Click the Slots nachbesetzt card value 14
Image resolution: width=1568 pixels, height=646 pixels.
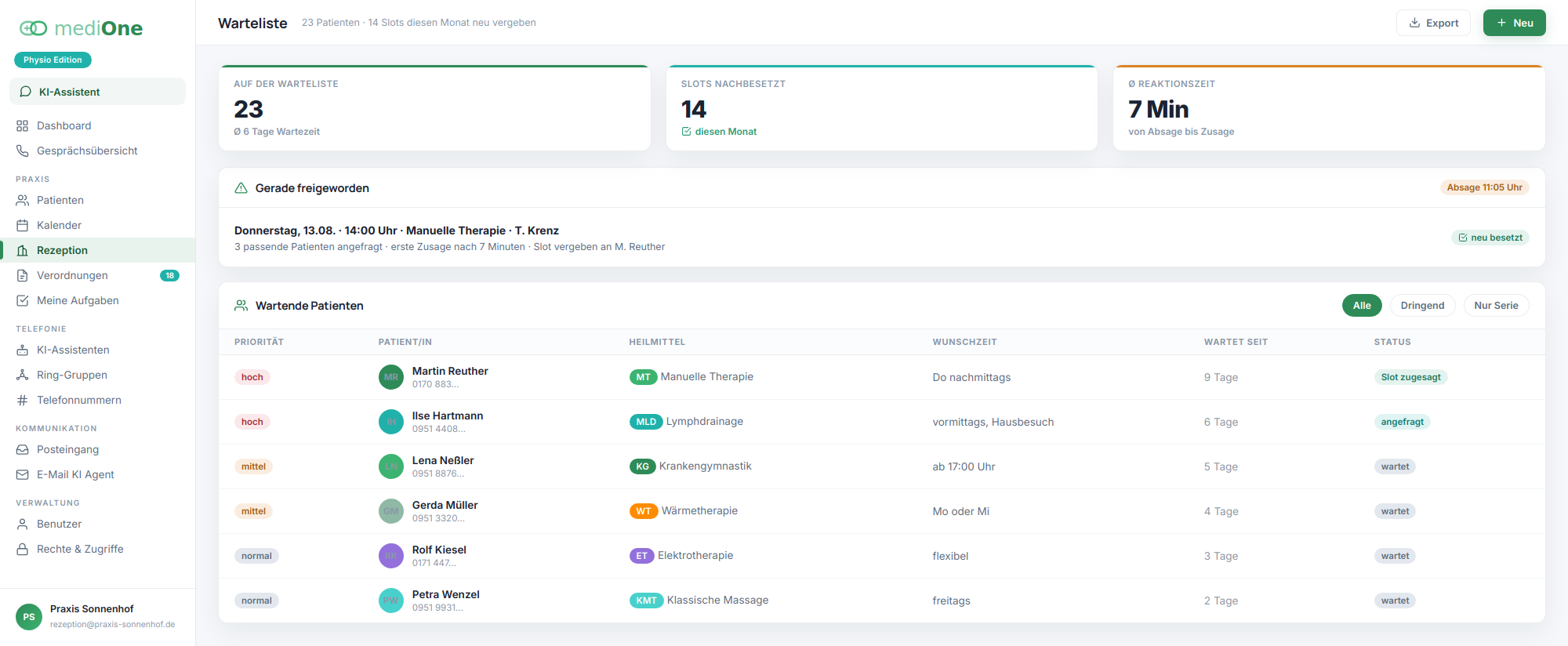[x=694, y=109]
